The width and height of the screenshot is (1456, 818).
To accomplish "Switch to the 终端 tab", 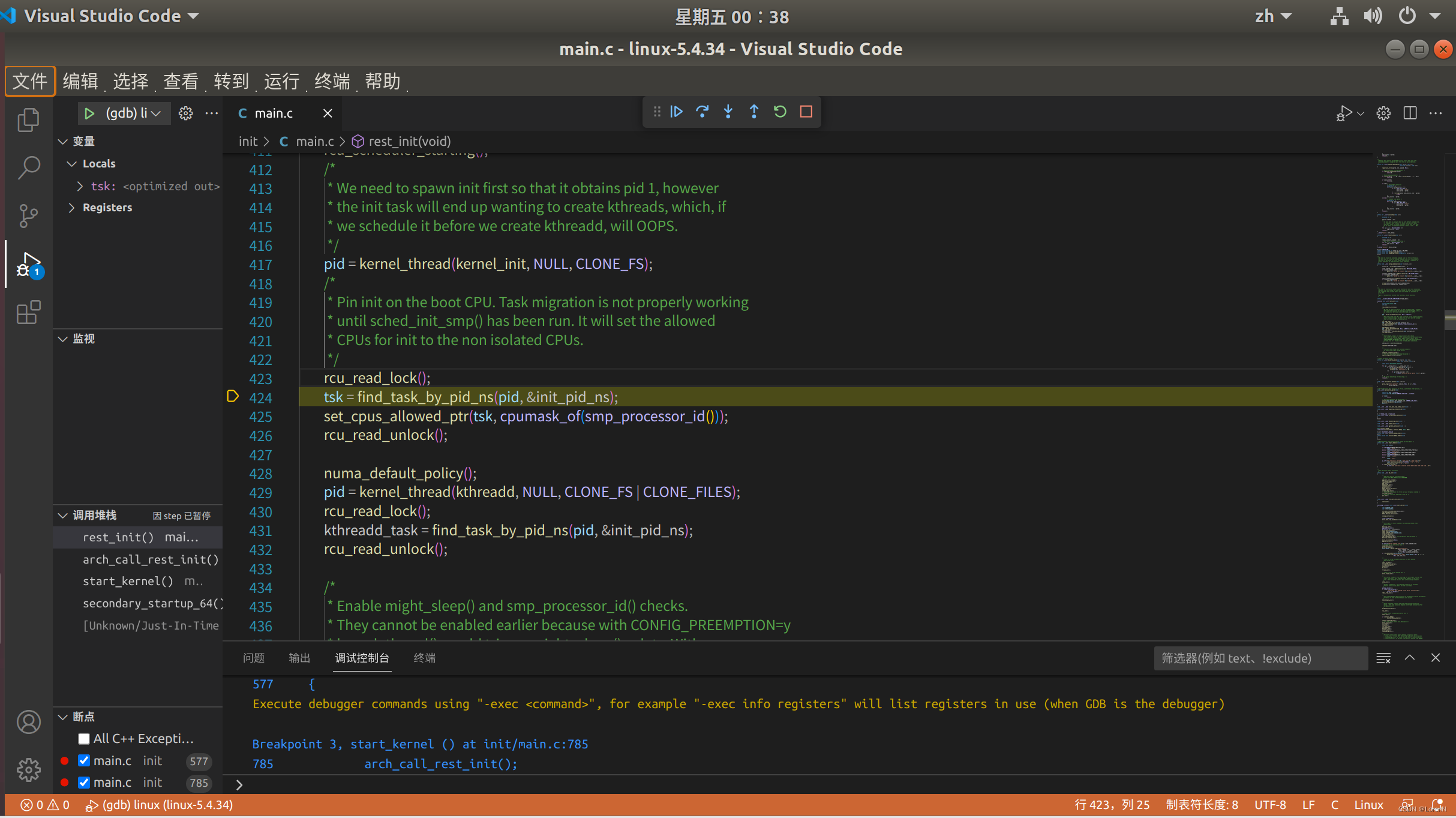I will 424,658.
